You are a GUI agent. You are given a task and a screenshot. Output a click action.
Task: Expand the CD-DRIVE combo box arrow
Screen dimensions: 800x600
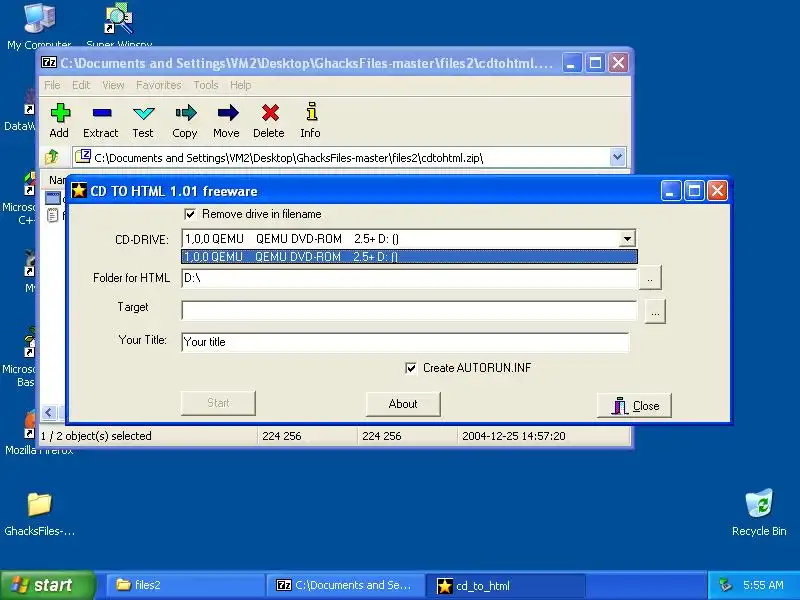point(627,239)
